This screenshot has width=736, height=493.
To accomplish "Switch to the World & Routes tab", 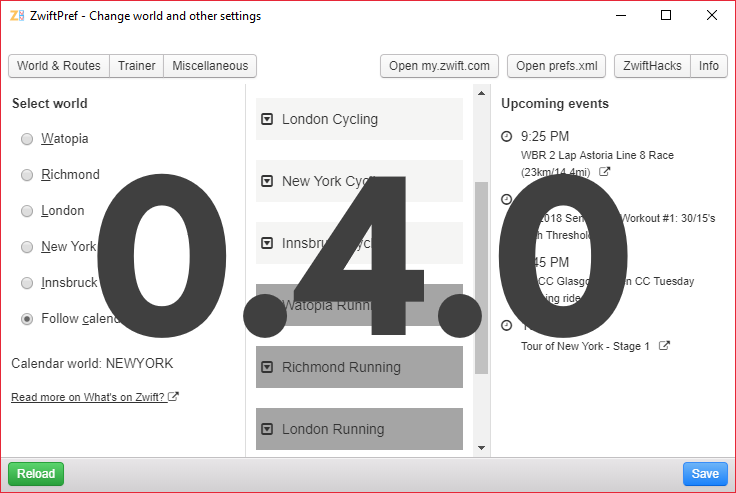I will coord(59,66).
